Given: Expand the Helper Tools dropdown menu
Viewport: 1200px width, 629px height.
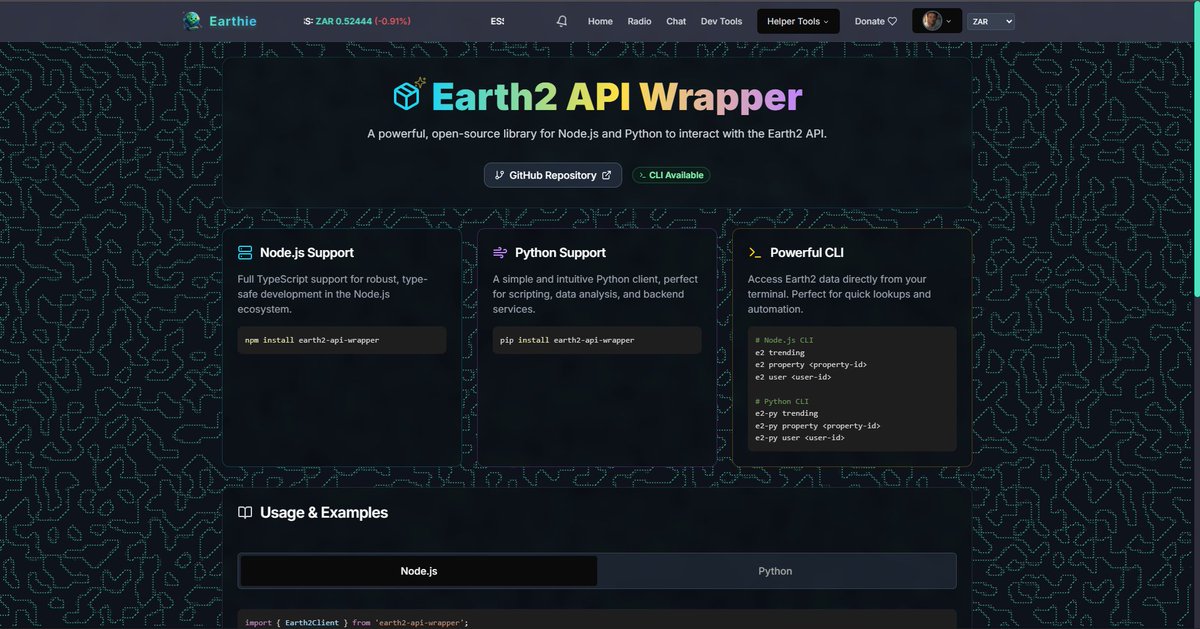Looking at the screenshot, I should coord(798,21).
